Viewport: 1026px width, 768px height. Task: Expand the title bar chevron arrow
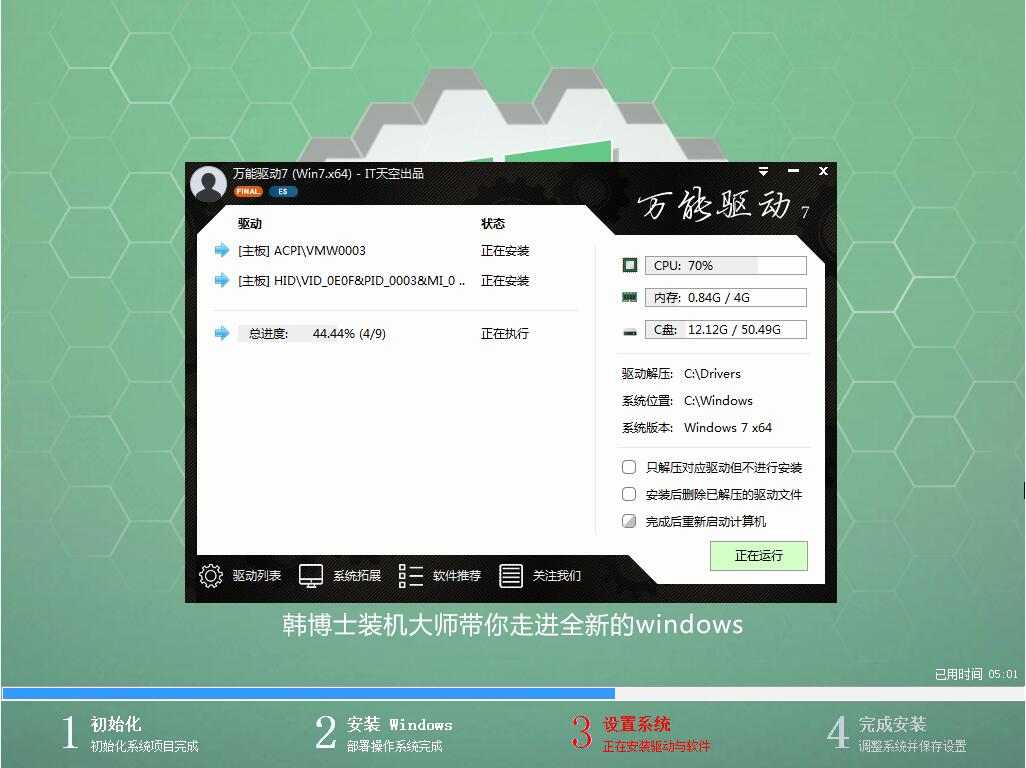[x=765, y=171]
